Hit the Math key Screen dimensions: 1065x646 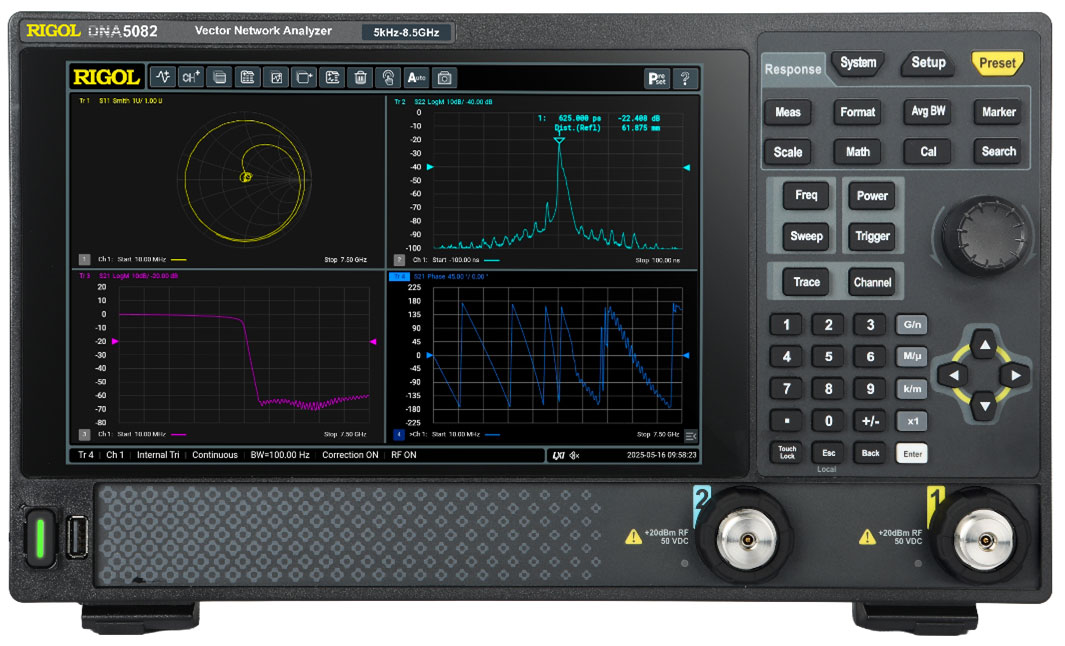coord(858,152)
